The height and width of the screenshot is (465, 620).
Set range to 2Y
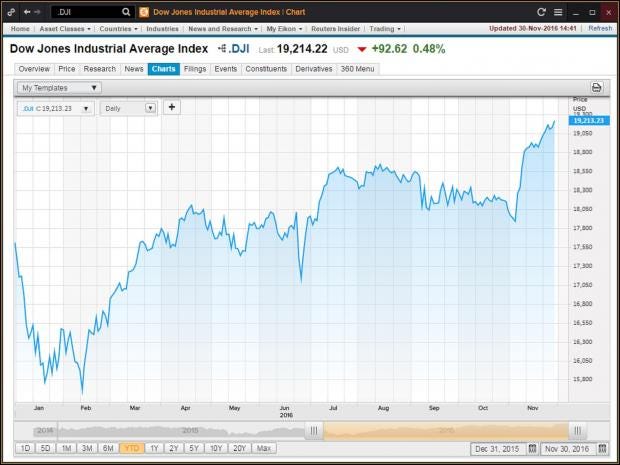tap(174, 448)
